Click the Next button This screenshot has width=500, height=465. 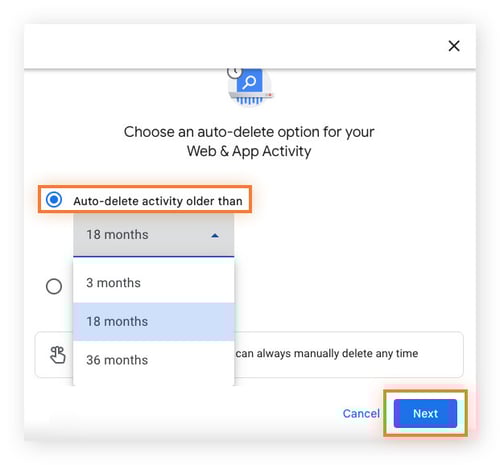425,413
